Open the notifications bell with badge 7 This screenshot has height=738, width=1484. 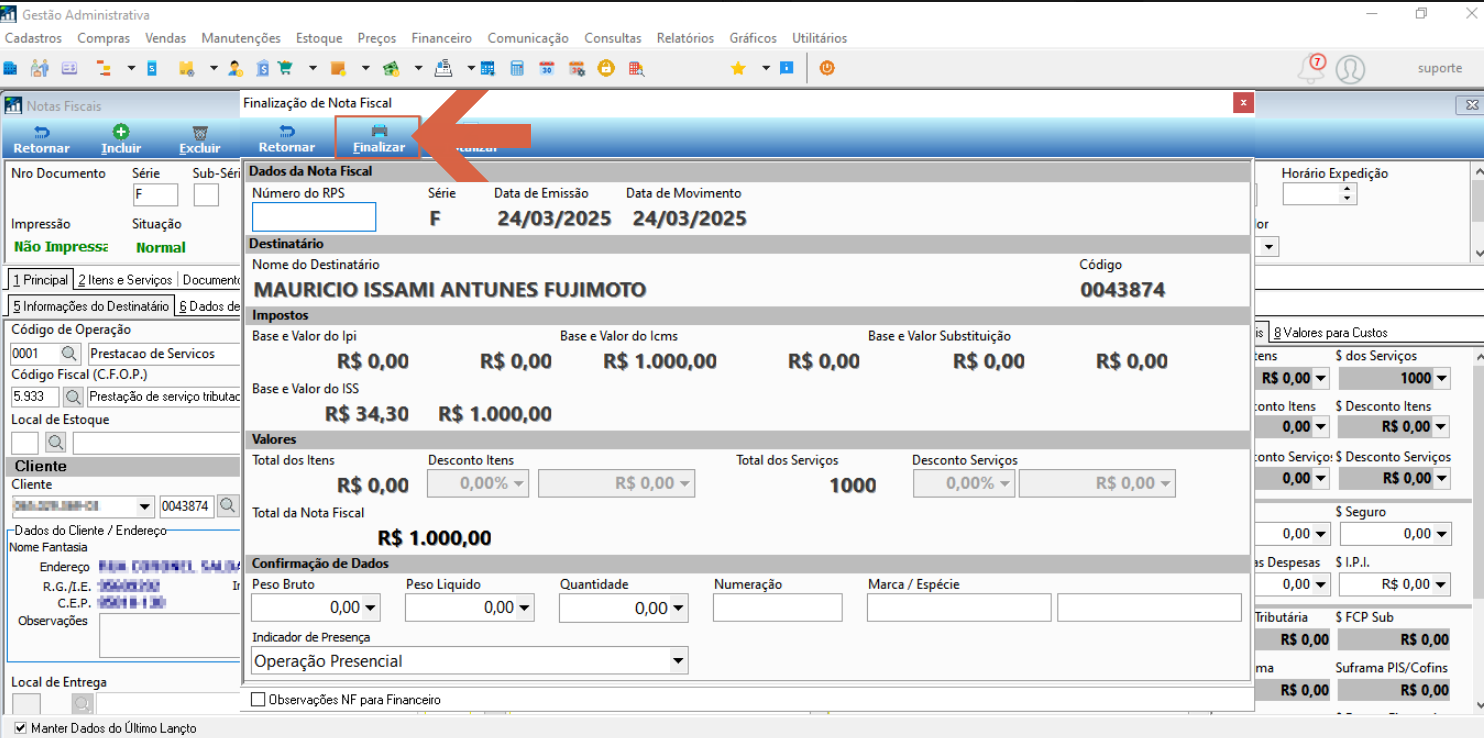click(x=1311, y=69)
